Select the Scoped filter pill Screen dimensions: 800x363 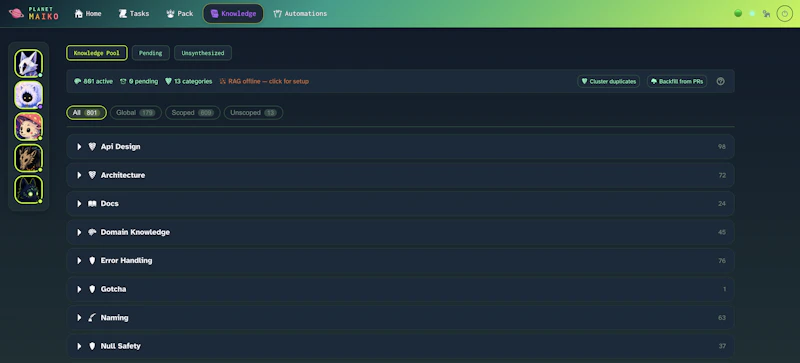(x=192, y=113)
